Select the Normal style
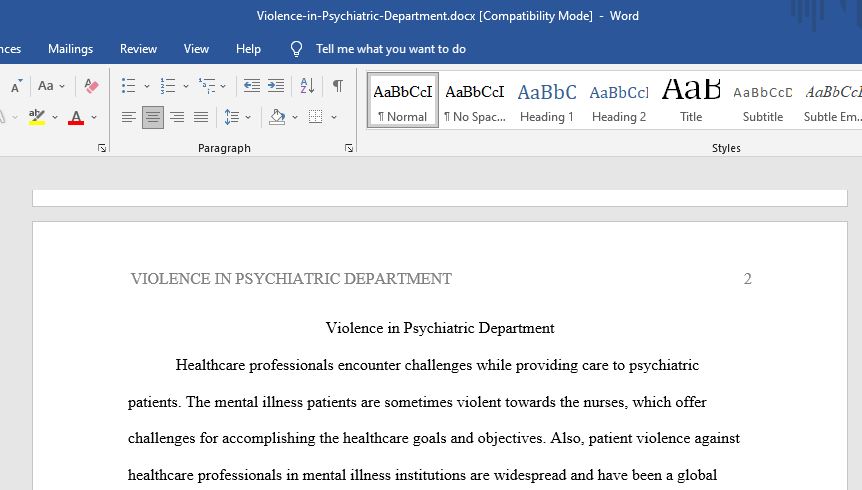The height and width of the screenshot is (490, 862). pos(403,100)
